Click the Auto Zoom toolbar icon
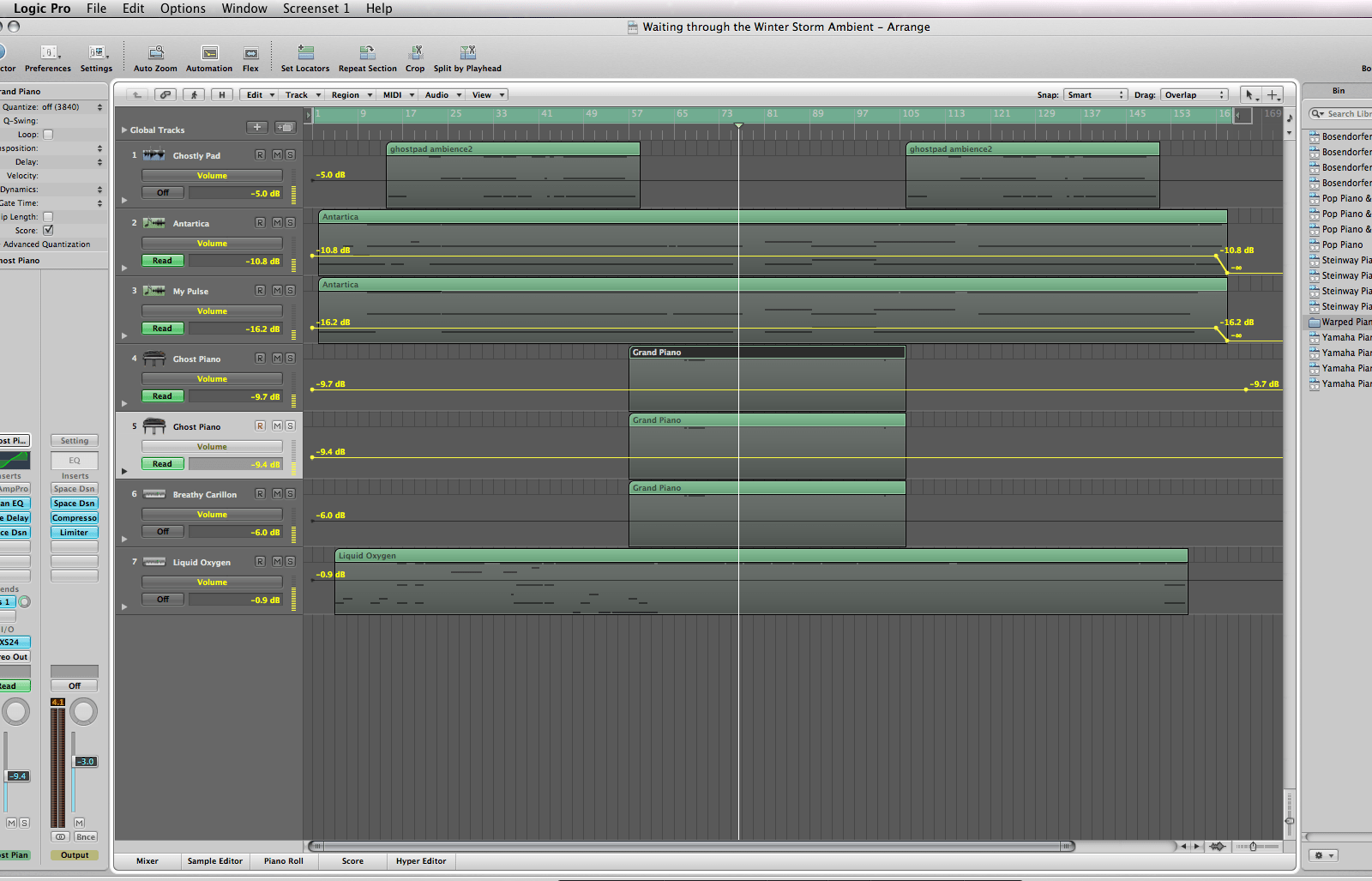 tap(155, 53)
